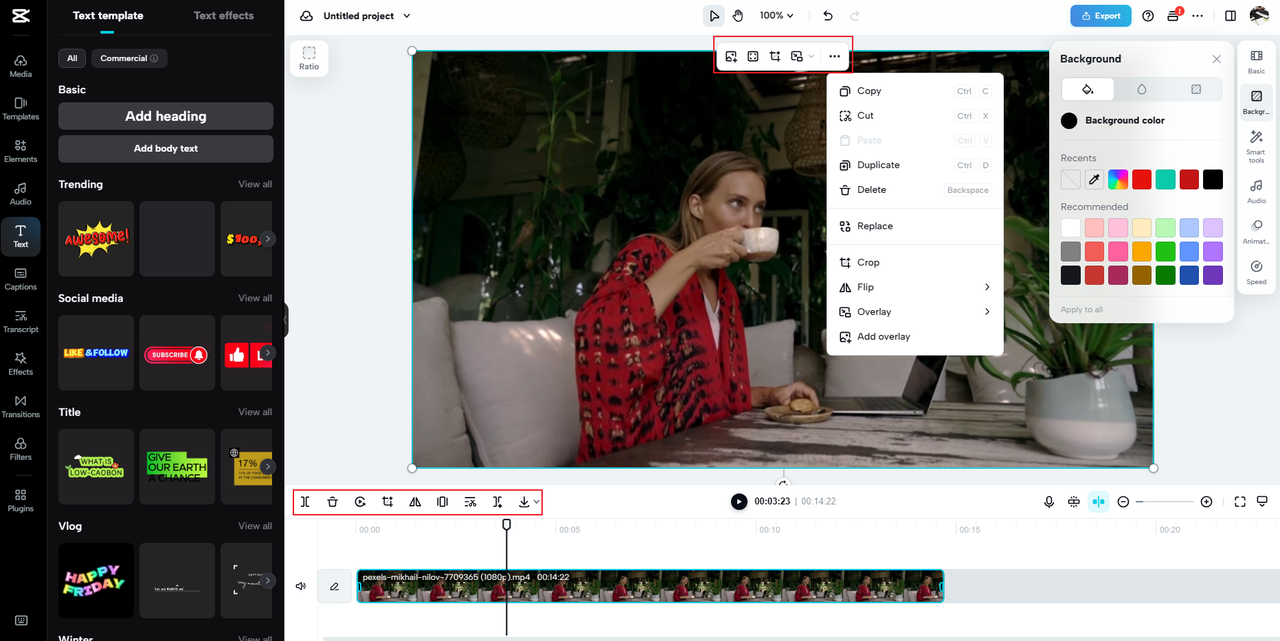Screen dimensions: 1280x641
Task: Open the Smart tools panel on right
Action: tap(1256, 146)
